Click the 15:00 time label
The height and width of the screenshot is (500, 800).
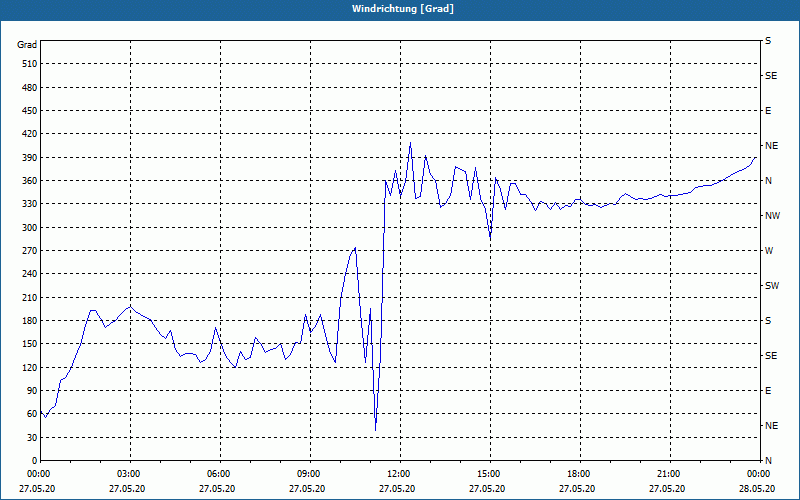click(x=490, y=473)
